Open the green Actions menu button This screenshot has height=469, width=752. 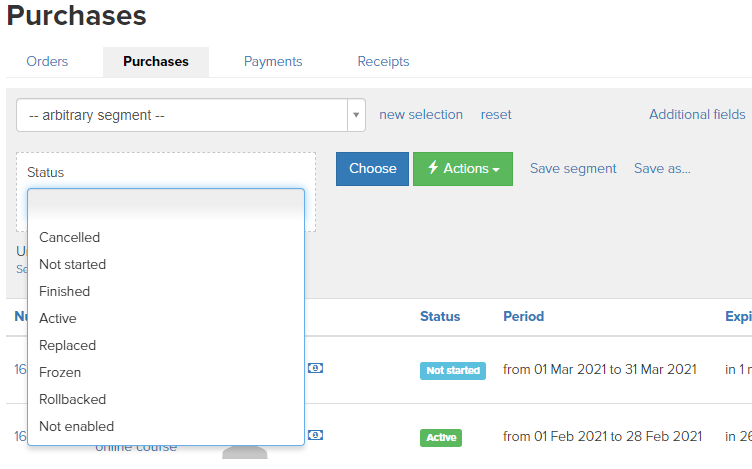(463, 169)
